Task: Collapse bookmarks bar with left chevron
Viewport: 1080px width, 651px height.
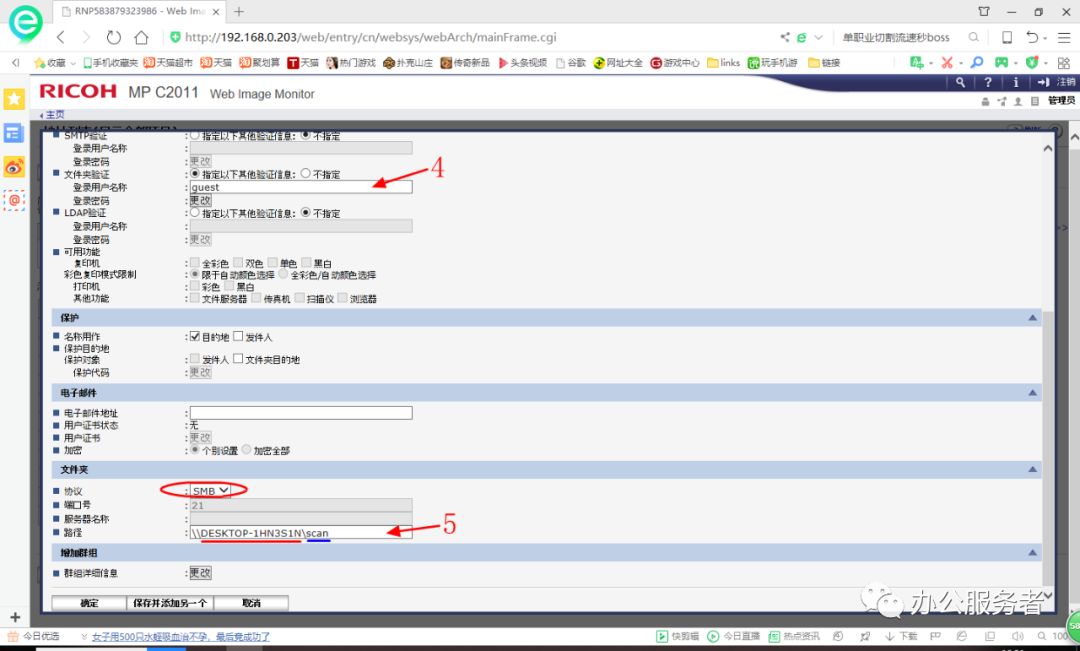Action: [x=15, y=63]
